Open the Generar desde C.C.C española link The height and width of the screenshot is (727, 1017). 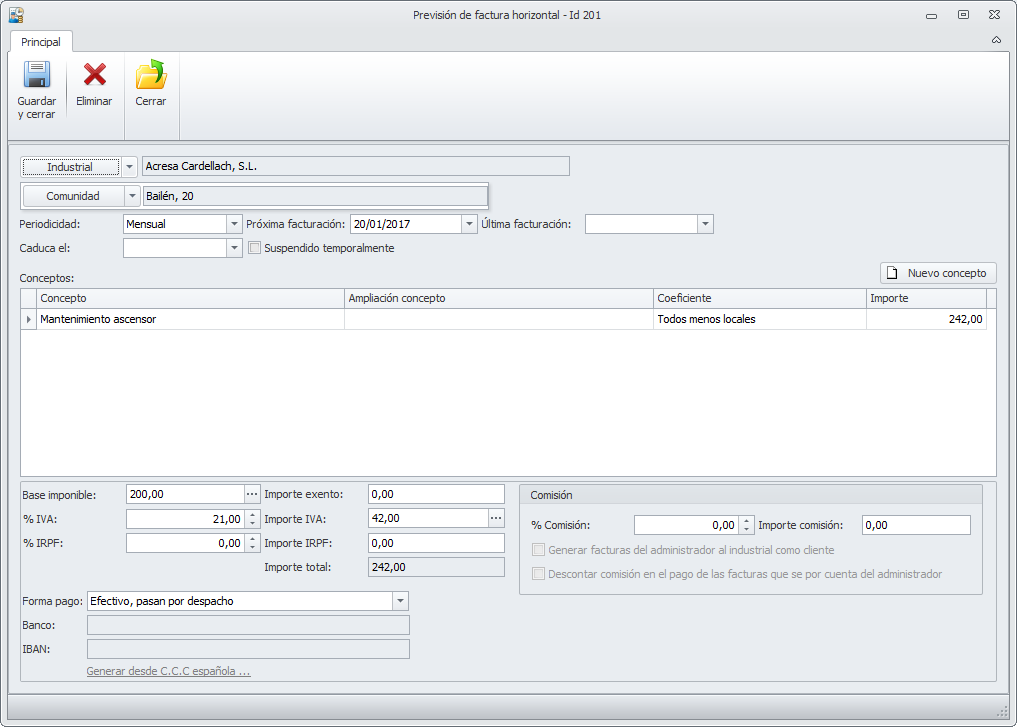(168, 671)
